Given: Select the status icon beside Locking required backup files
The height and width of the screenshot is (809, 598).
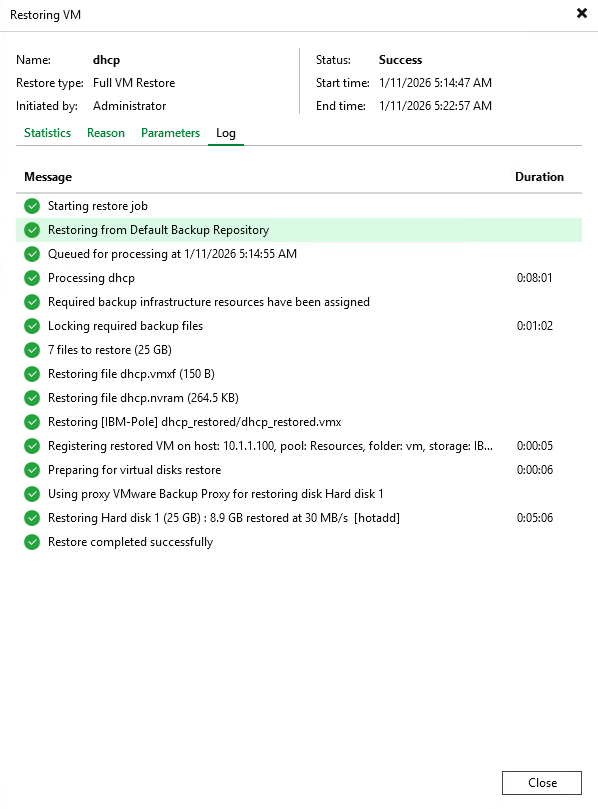Looking at the screenshot, I should (32, 326).
